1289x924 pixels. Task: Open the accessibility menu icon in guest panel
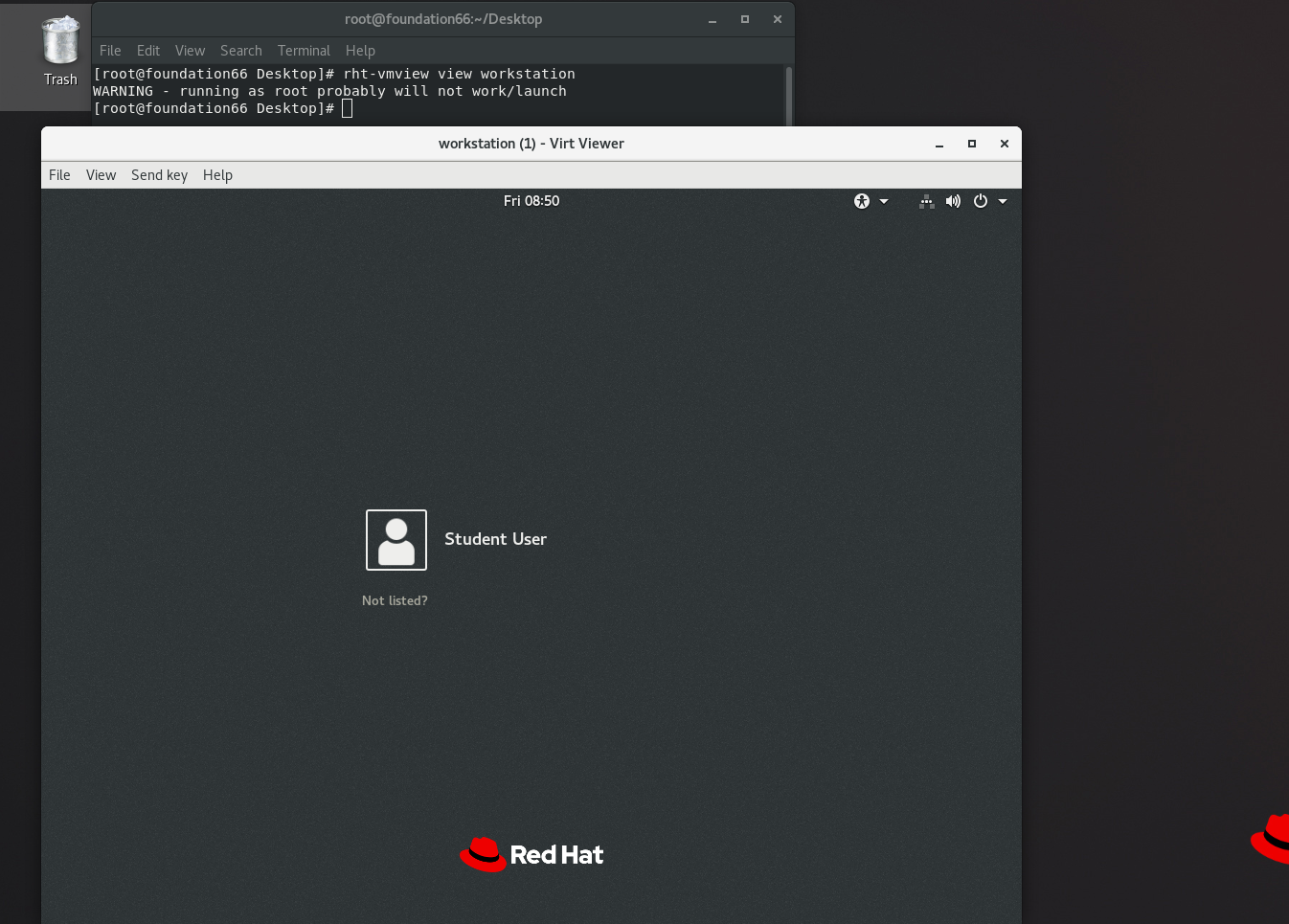click(x=862, y=201)
